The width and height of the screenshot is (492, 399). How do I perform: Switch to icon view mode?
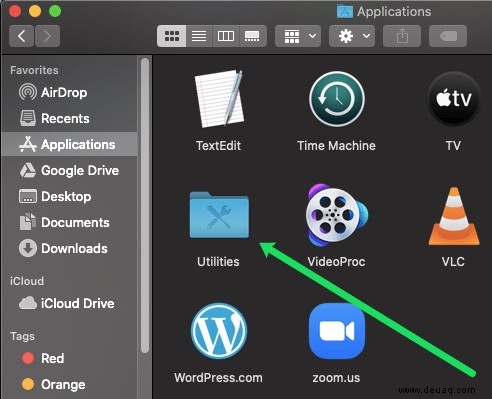click(172, 36)
